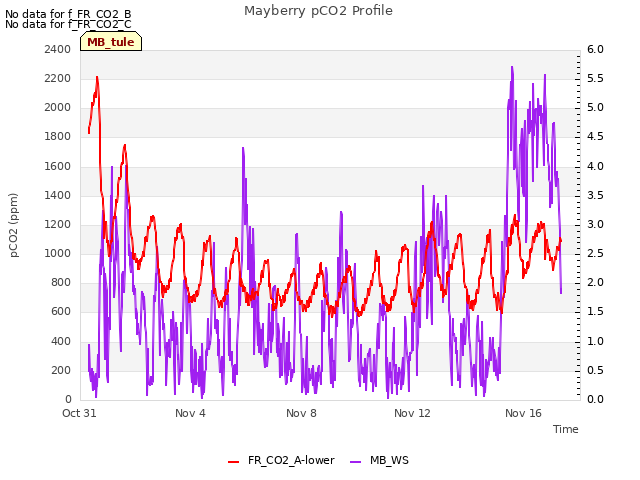Click the 1800 left axis value
The height and width of the screenshot is (480, 640).
coord(58,136)
